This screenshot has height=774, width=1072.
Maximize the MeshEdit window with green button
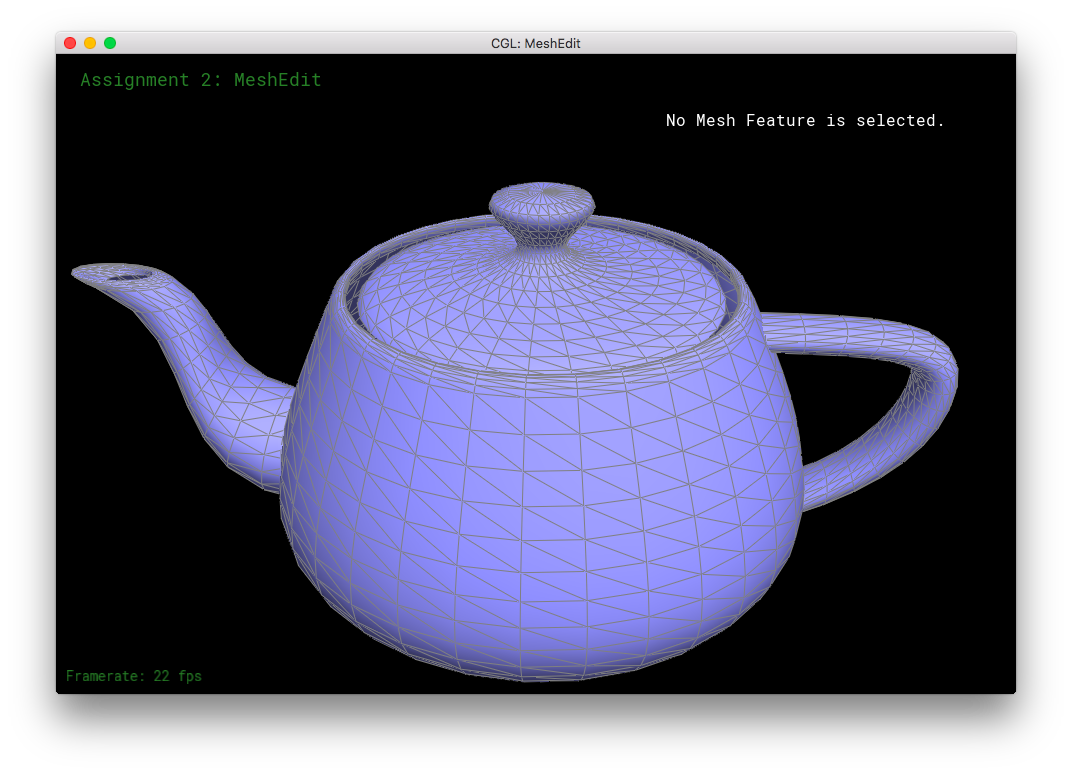click(x=110, y=43)
